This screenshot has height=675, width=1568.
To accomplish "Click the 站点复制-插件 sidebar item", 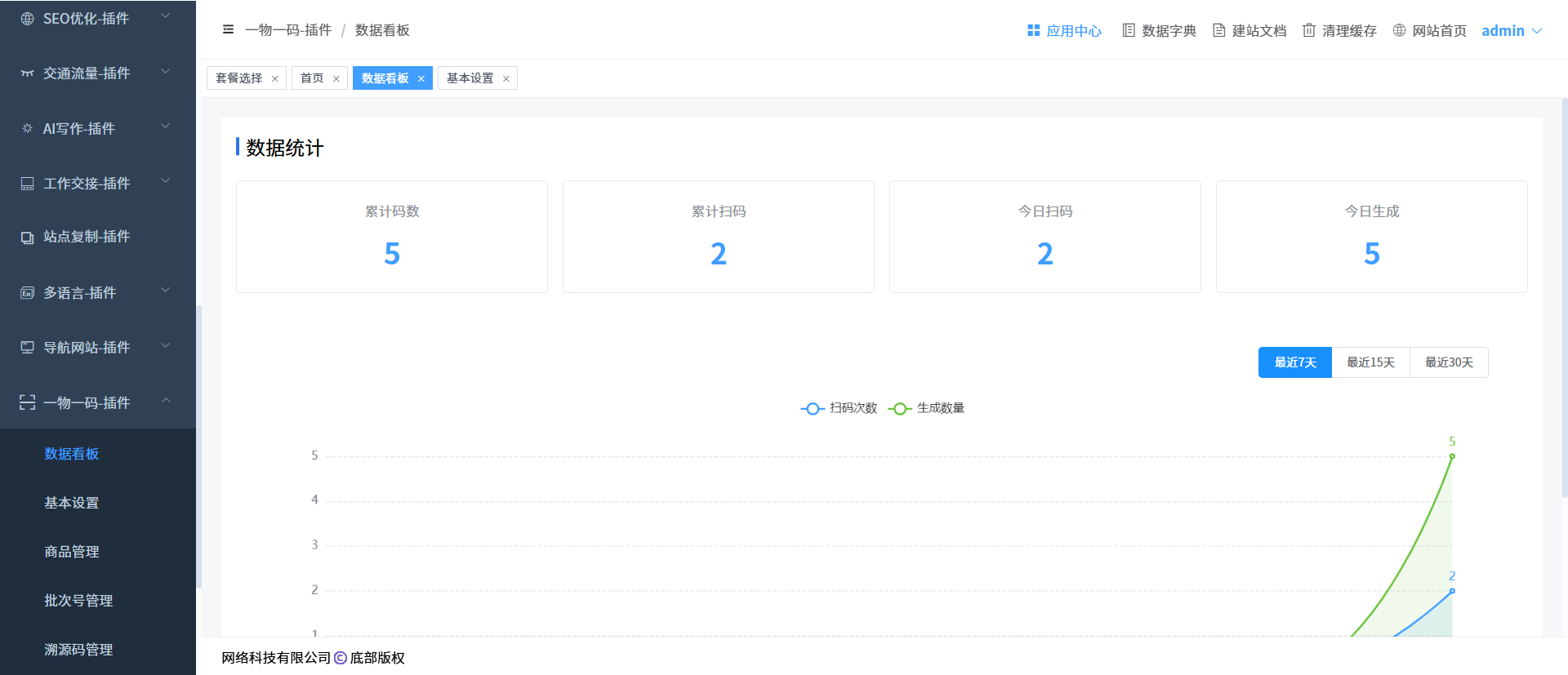I will [87, 237].
